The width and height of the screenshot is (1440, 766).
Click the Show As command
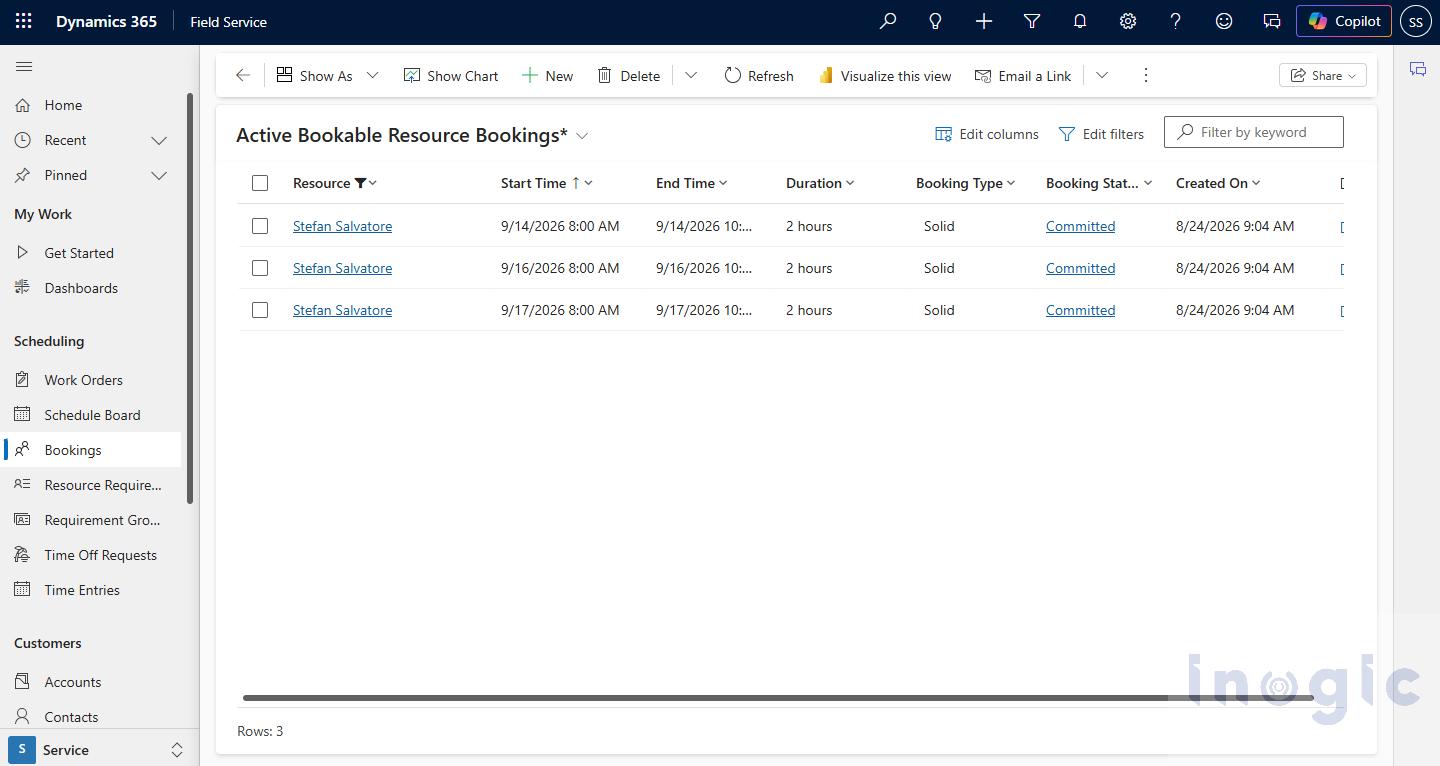point(314,75)
